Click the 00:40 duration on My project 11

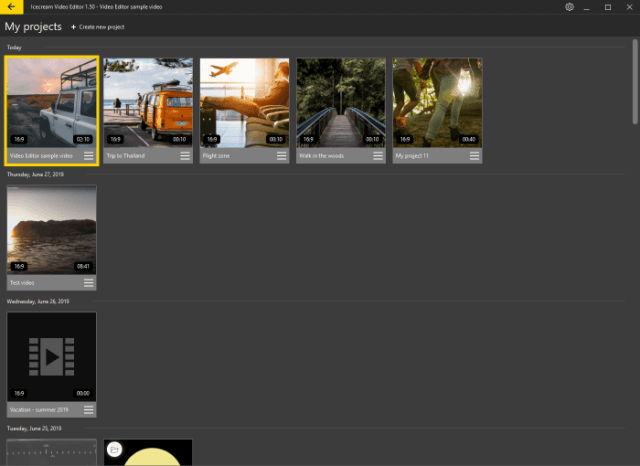click(469, 139)
